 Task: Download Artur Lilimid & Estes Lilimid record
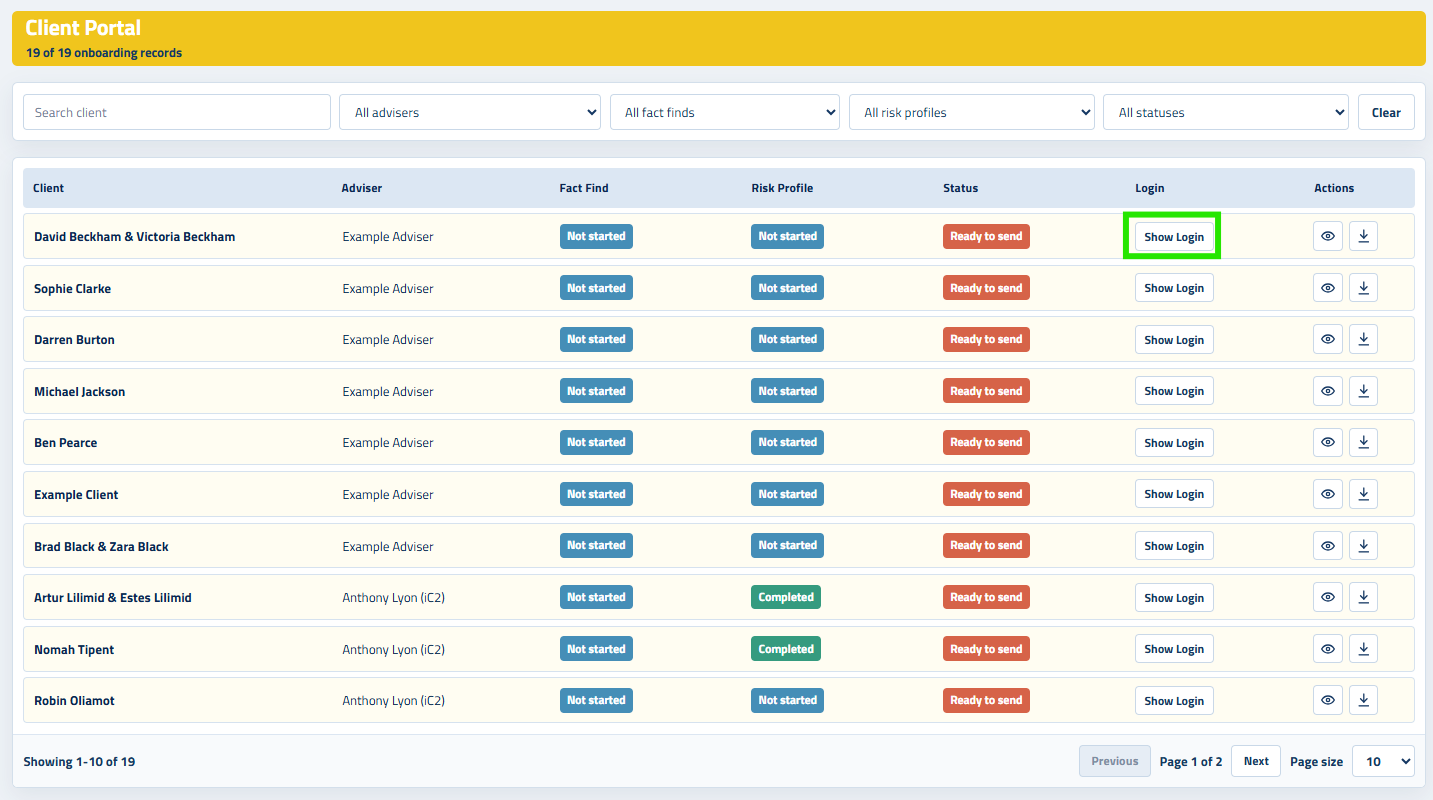[1363, 597]
